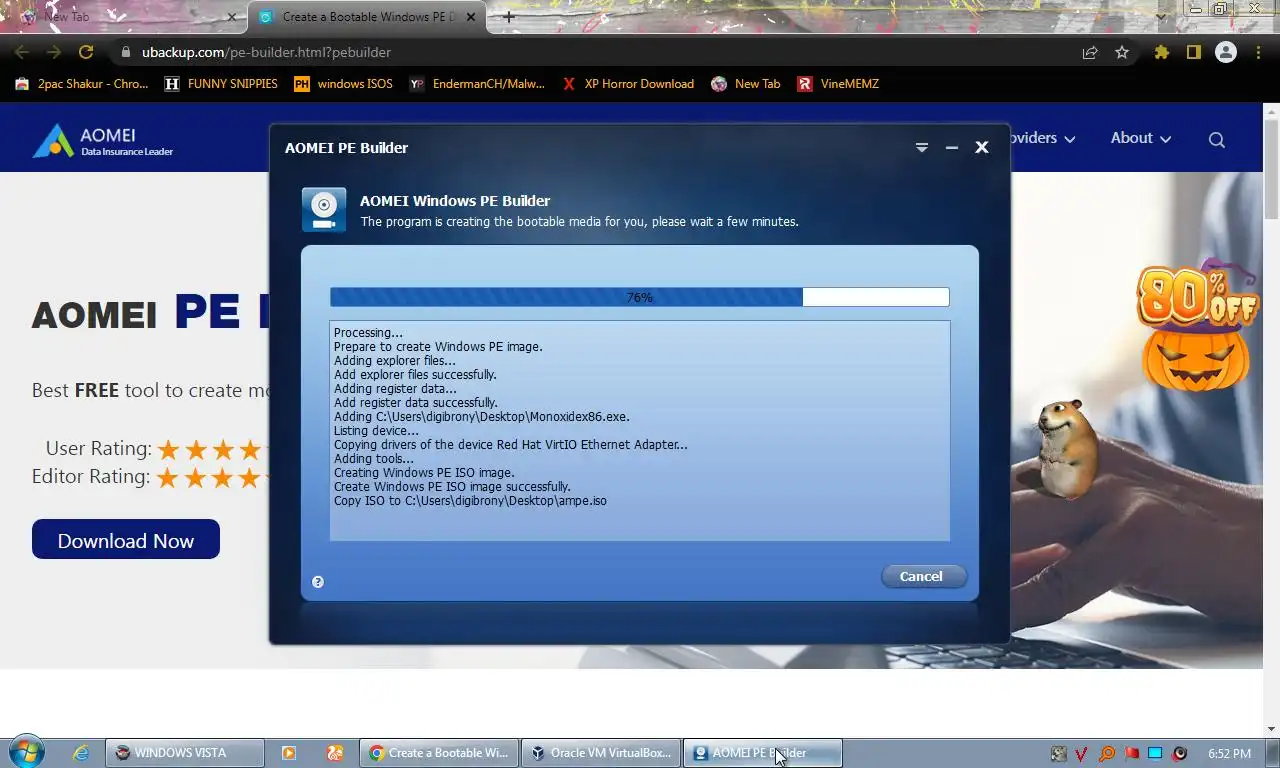Expand the partially hidden 'oviders' nav dropdown
The height and width of the screenshot is (768, 1280).
click(1043, 138)
